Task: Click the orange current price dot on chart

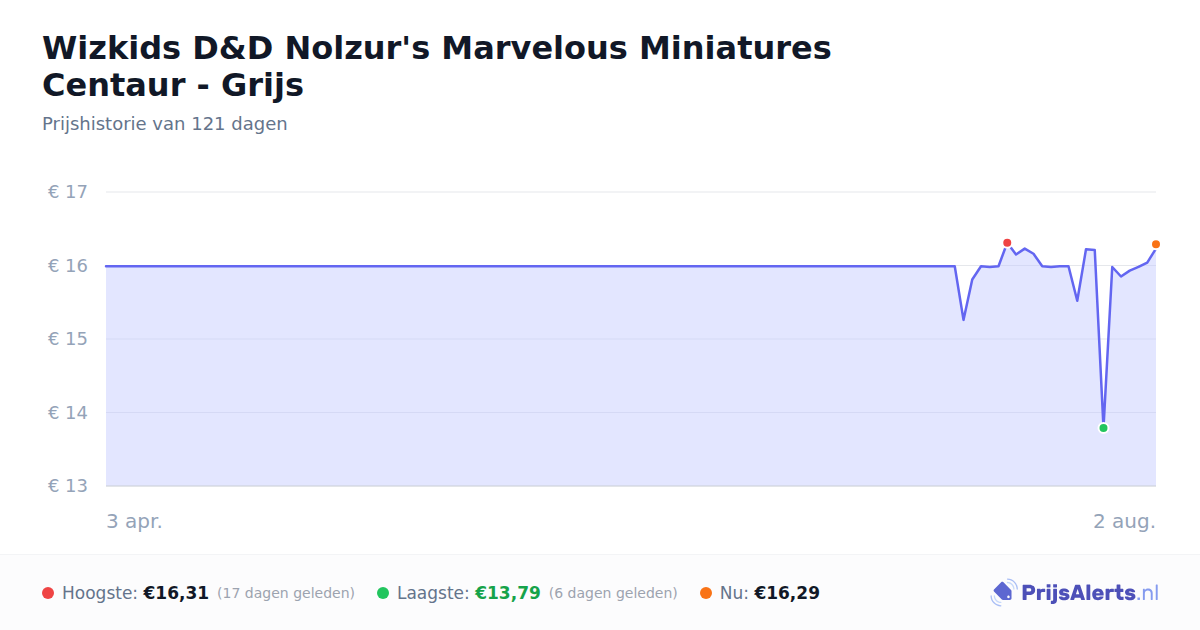Action: tap(1156, 244)
